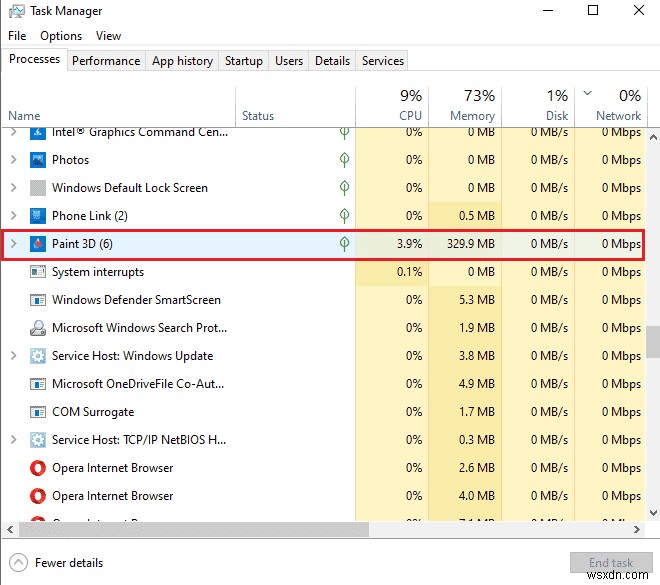
Task: Click the horizontal scrollbar left arrow
Action: point(11,529)
